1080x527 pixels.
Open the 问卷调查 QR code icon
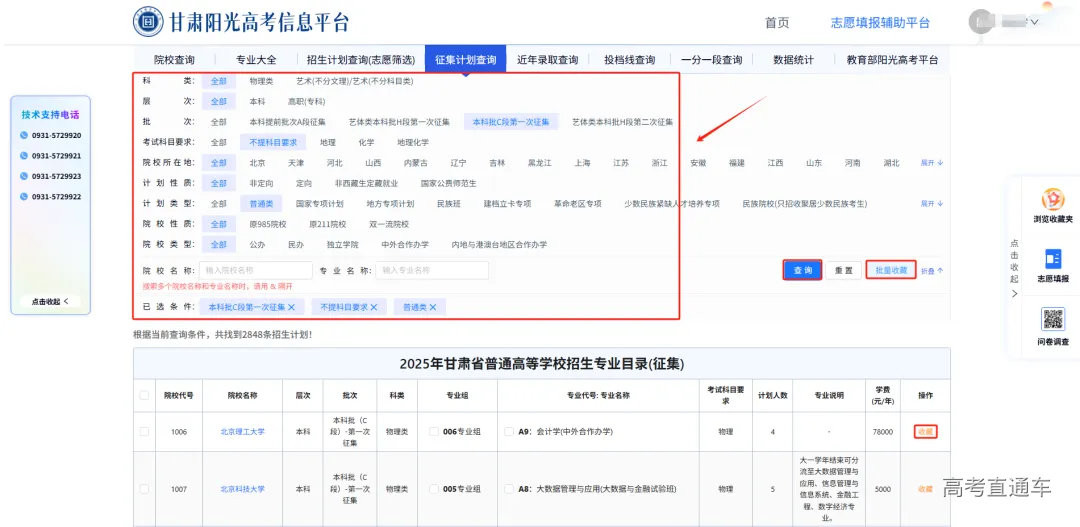tap(1052, 319)
